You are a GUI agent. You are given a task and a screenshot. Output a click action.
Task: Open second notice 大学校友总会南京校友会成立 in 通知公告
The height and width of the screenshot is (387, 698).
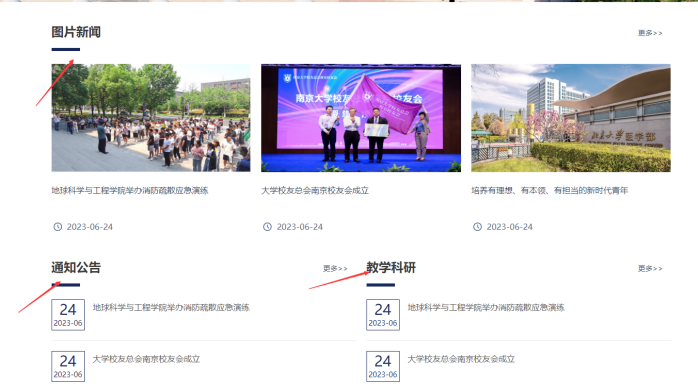point(146,359)
